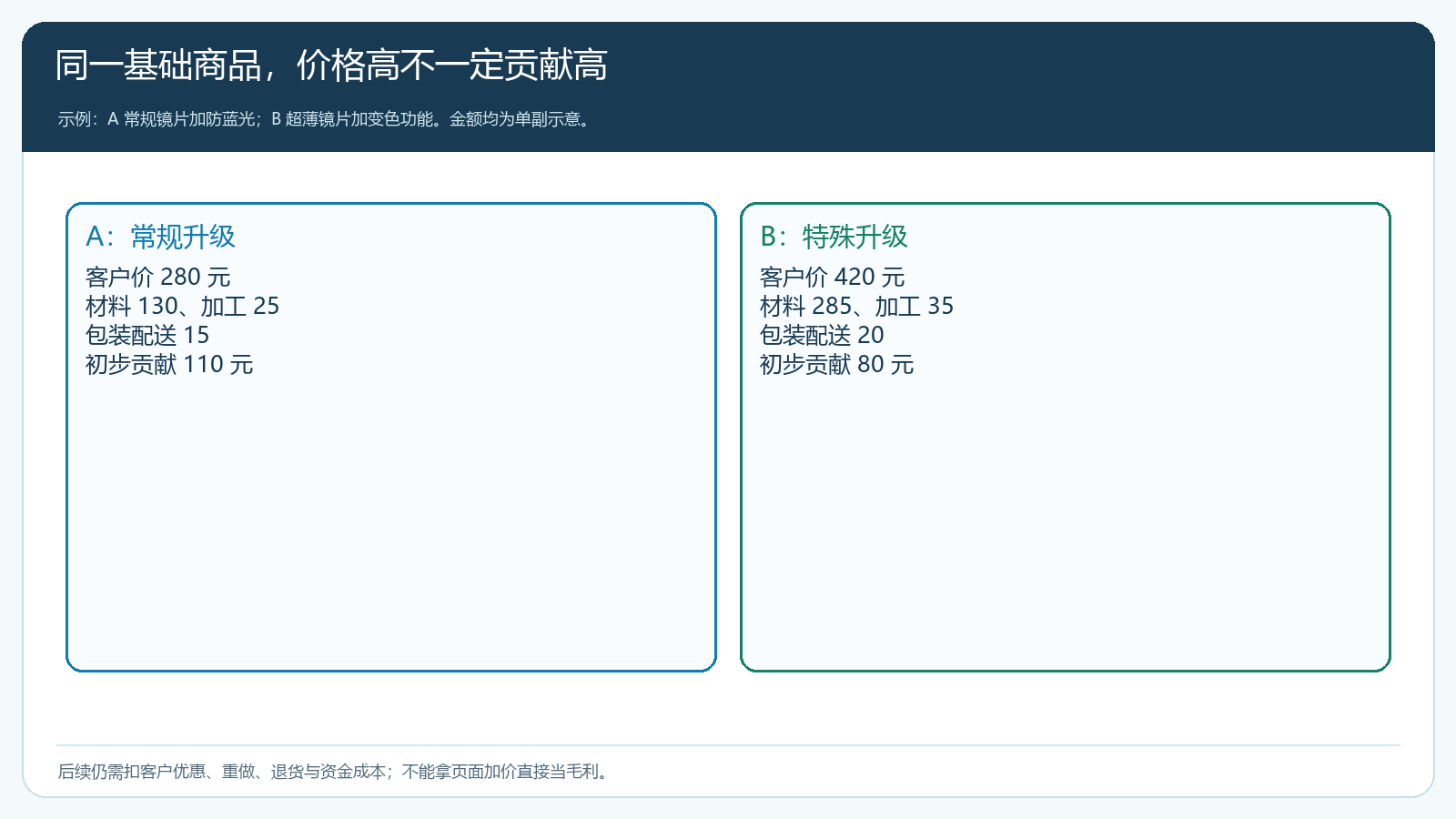Click the phrase 不能拿页面加价直接当毛利
Viewport: 1456px width, 819px height.
coord(500,772)
